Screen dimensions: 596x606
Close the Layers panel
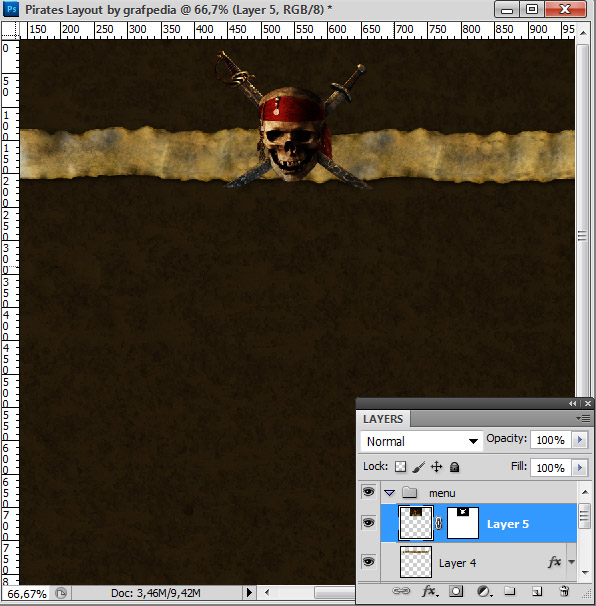(588, 403)
